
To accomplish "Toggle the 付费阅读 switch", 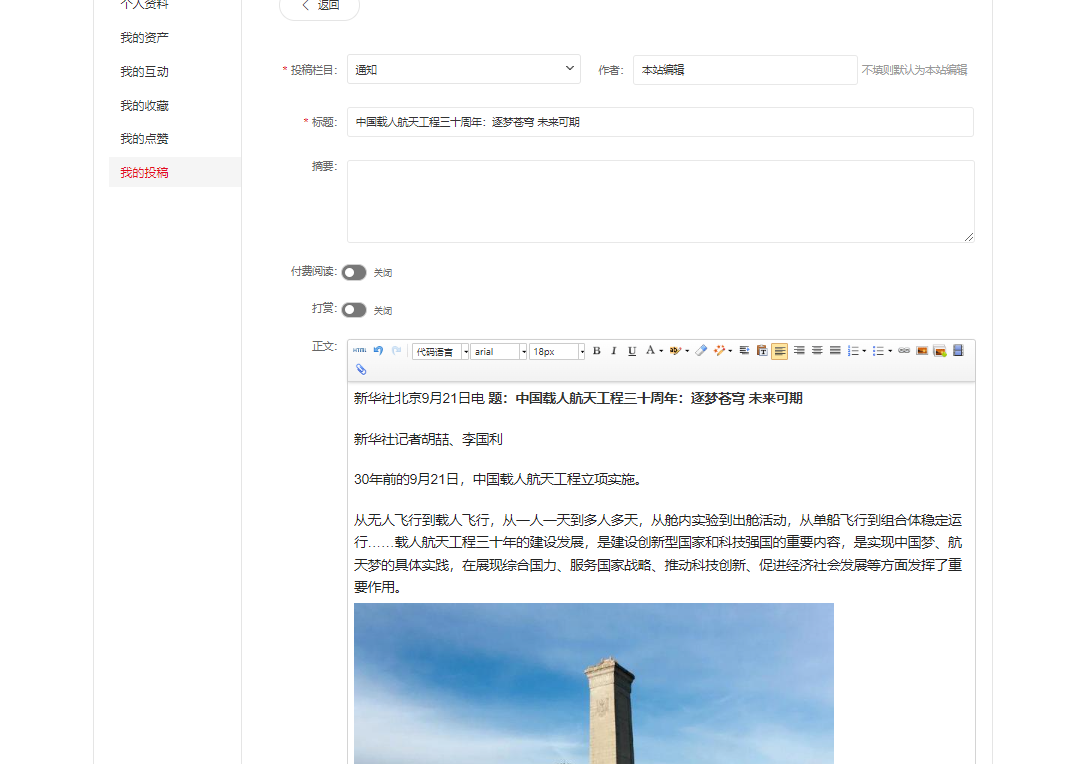I will point(354,272).
